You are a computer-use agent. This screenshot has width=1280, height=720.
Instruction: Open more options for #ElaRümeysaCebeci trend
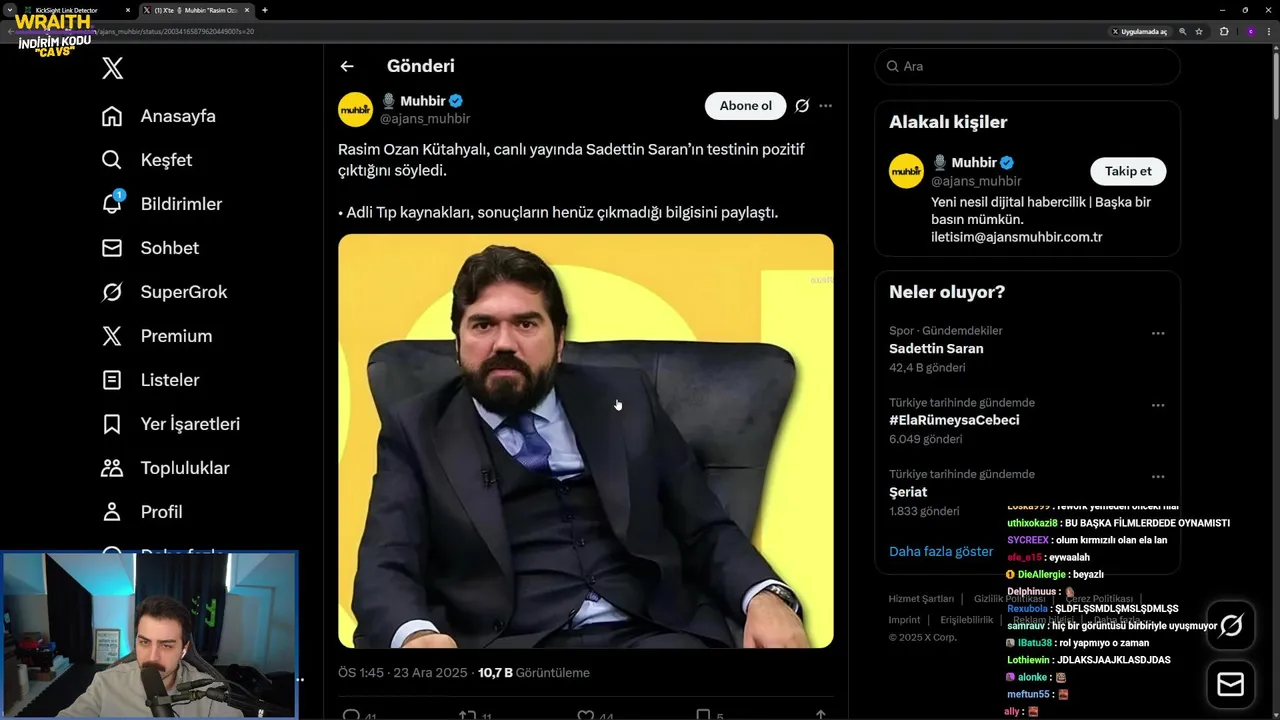(1158, 405)
